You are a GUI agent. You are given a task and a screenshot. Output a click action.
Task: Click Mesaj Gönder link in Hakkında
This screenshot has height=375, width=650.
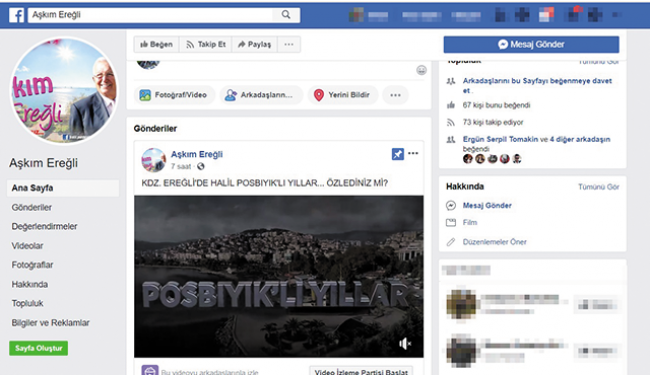pyautogui.click(x=487, y=206)
